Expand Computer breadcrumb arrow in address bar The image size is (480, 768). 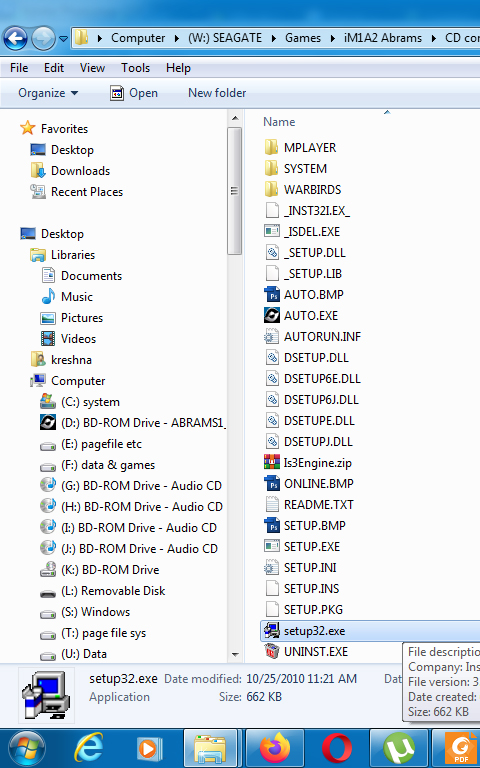pyautogui.click(x=177, y=38)
